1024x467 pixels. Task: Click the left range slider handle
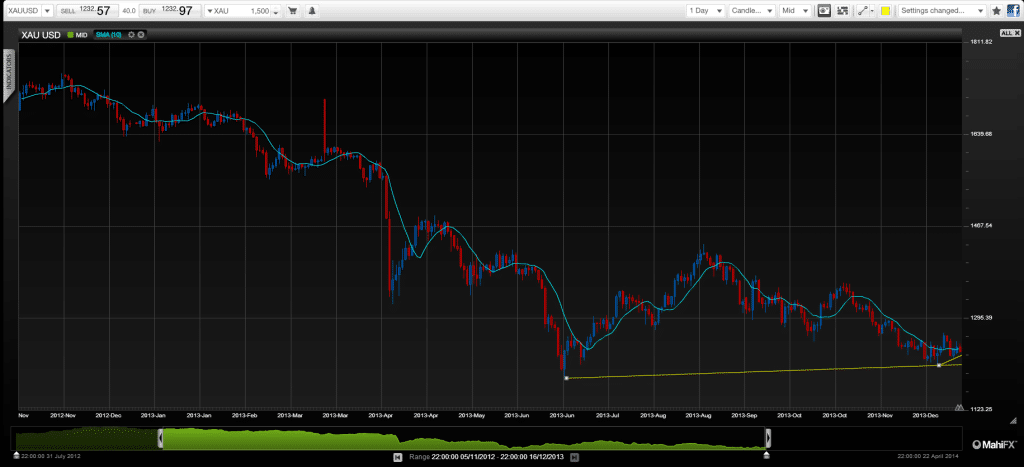161,438
